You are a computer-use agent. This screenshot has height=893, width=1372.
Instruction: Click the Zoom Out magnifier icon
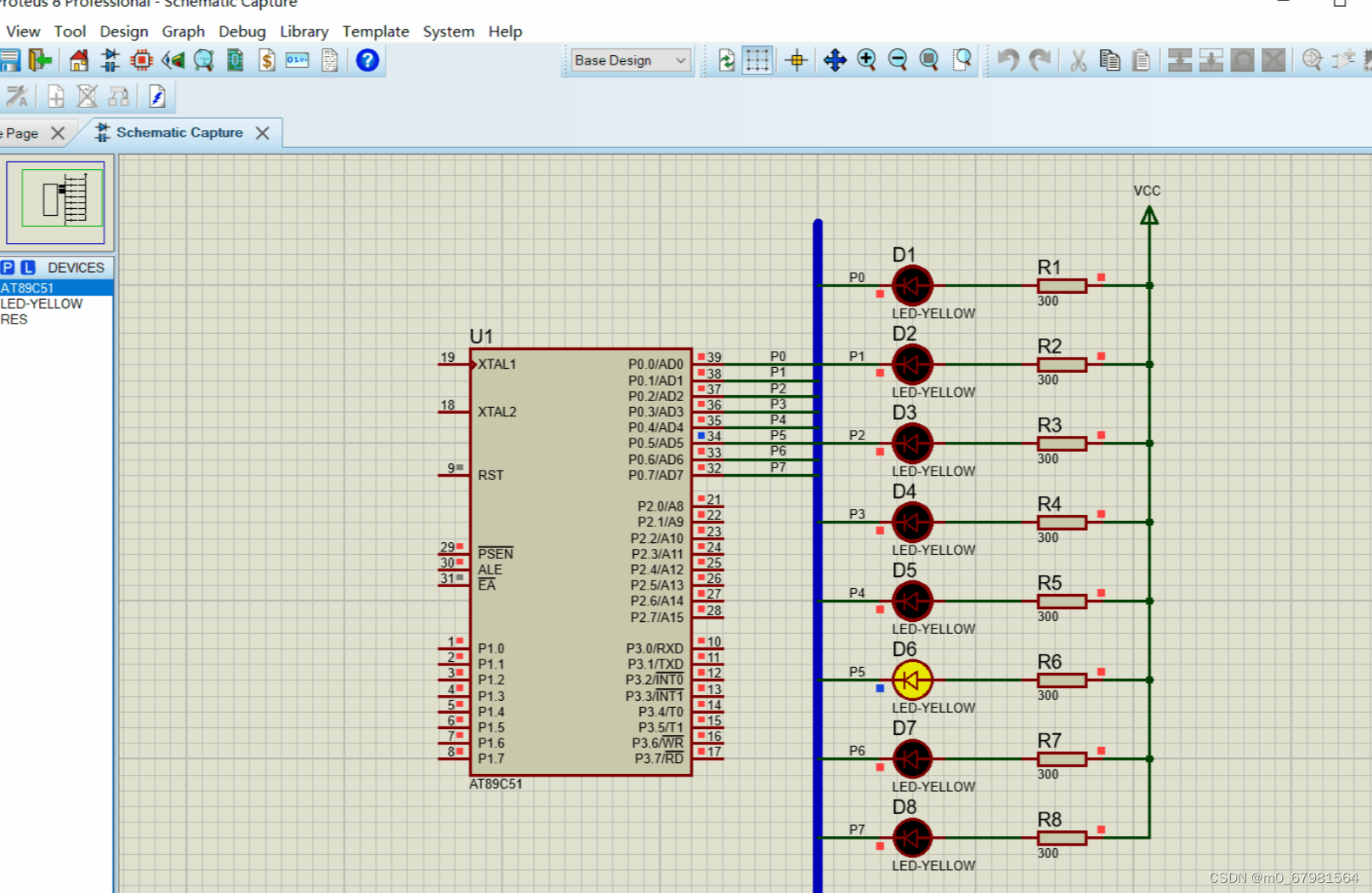(x=899, y=60)
